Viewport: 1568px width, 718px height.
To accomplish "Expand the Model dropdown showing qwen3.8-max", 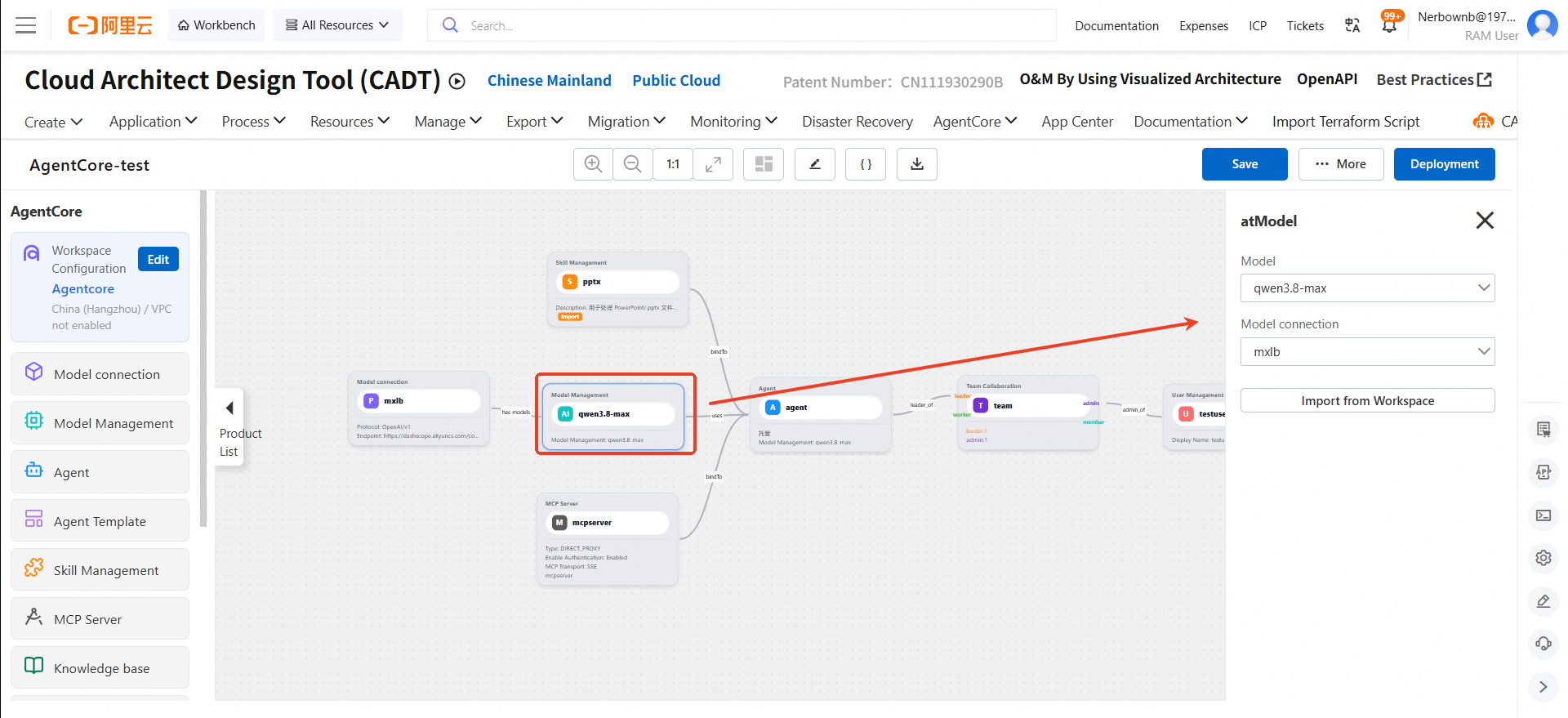I will (x=1368, y=288).
